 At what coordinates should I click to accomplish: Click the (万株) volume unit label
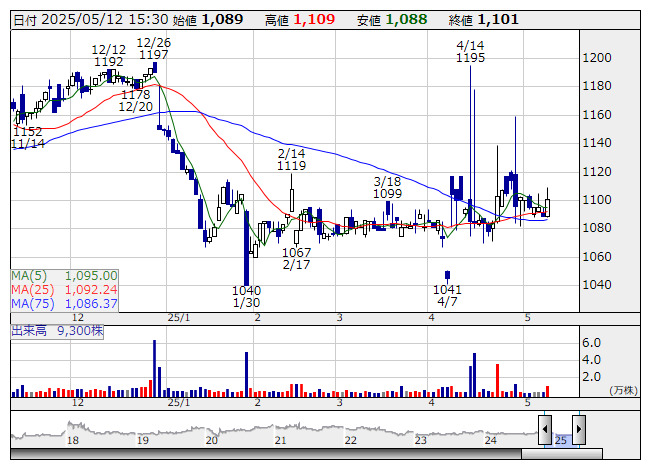coord(623,390)
